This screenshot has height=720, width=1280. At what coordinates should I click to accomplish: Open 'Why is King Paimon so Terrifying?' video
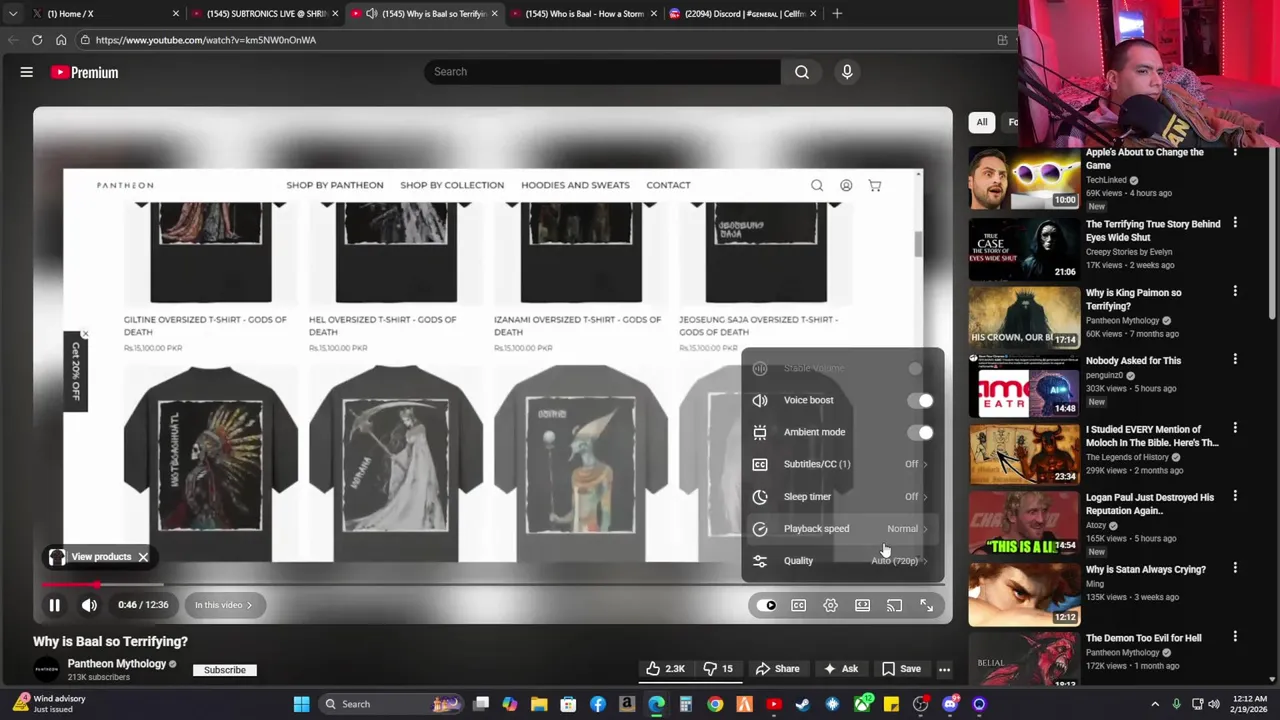(1024, 316)
